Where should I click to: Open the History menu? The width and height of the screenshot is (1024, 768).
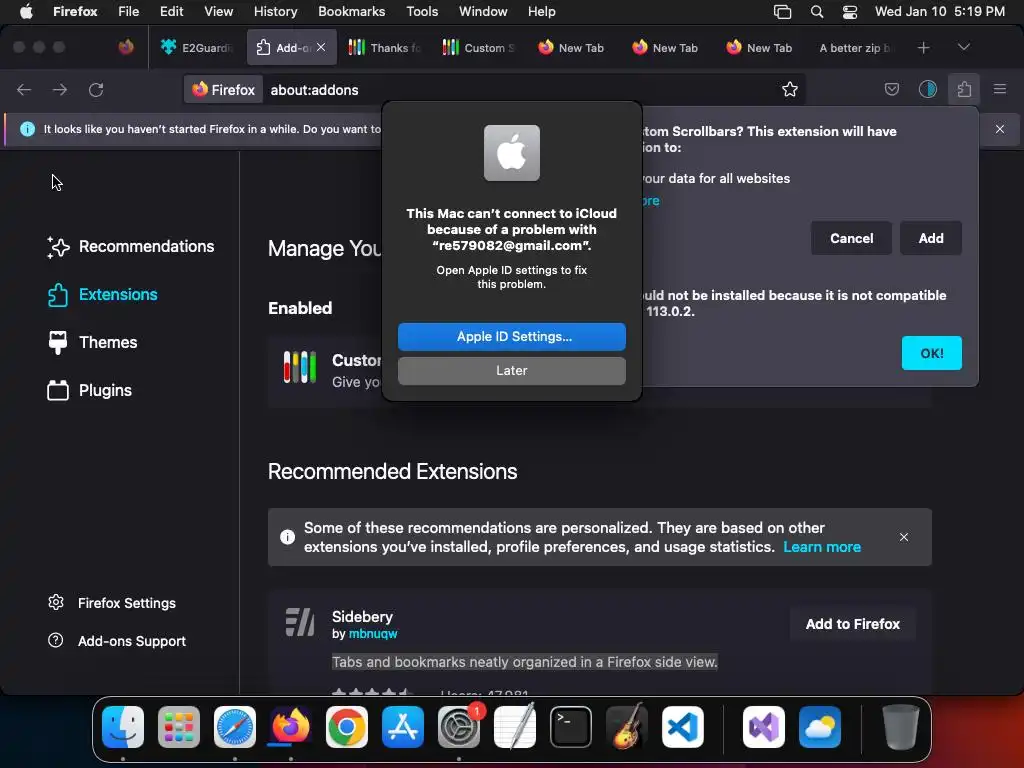pos(275,11)
